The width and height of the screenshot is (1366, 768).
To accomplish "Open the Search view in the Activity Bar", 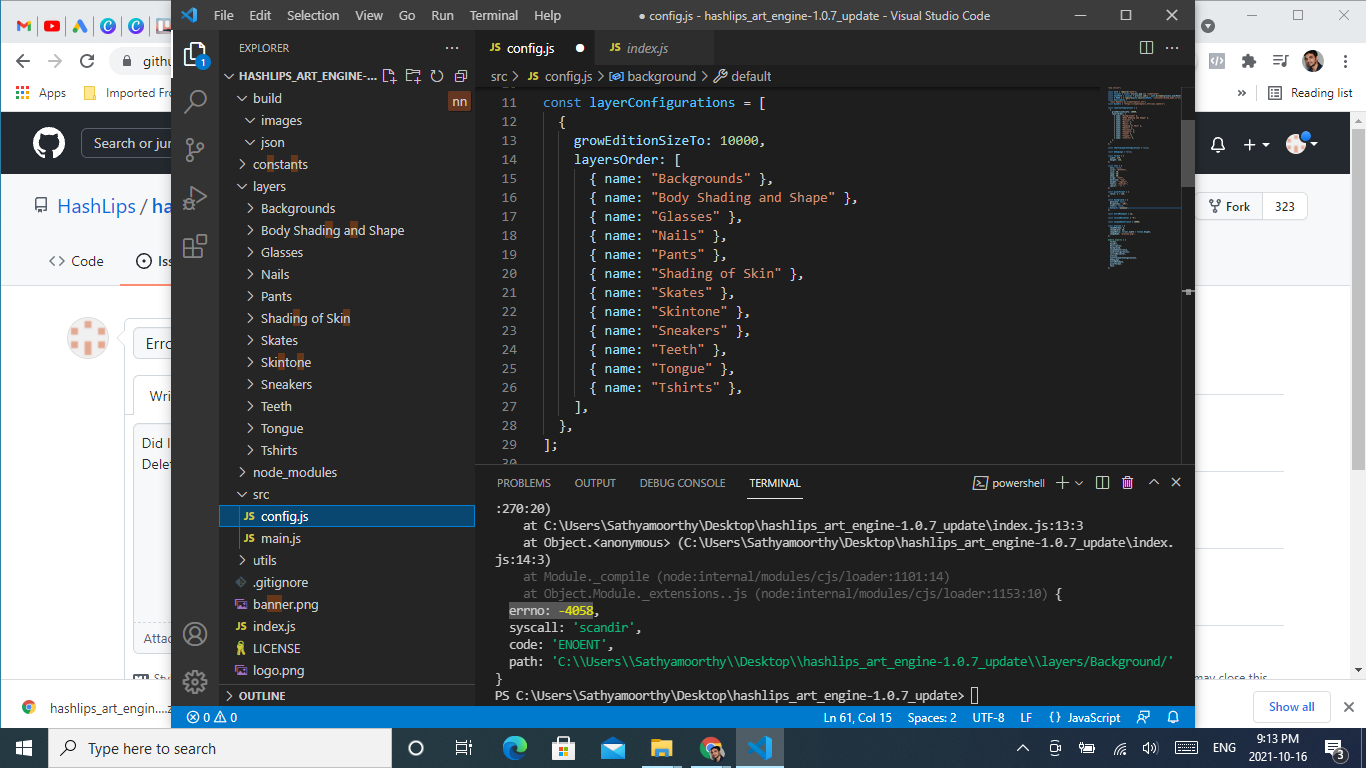I will (x=196, y=101).
